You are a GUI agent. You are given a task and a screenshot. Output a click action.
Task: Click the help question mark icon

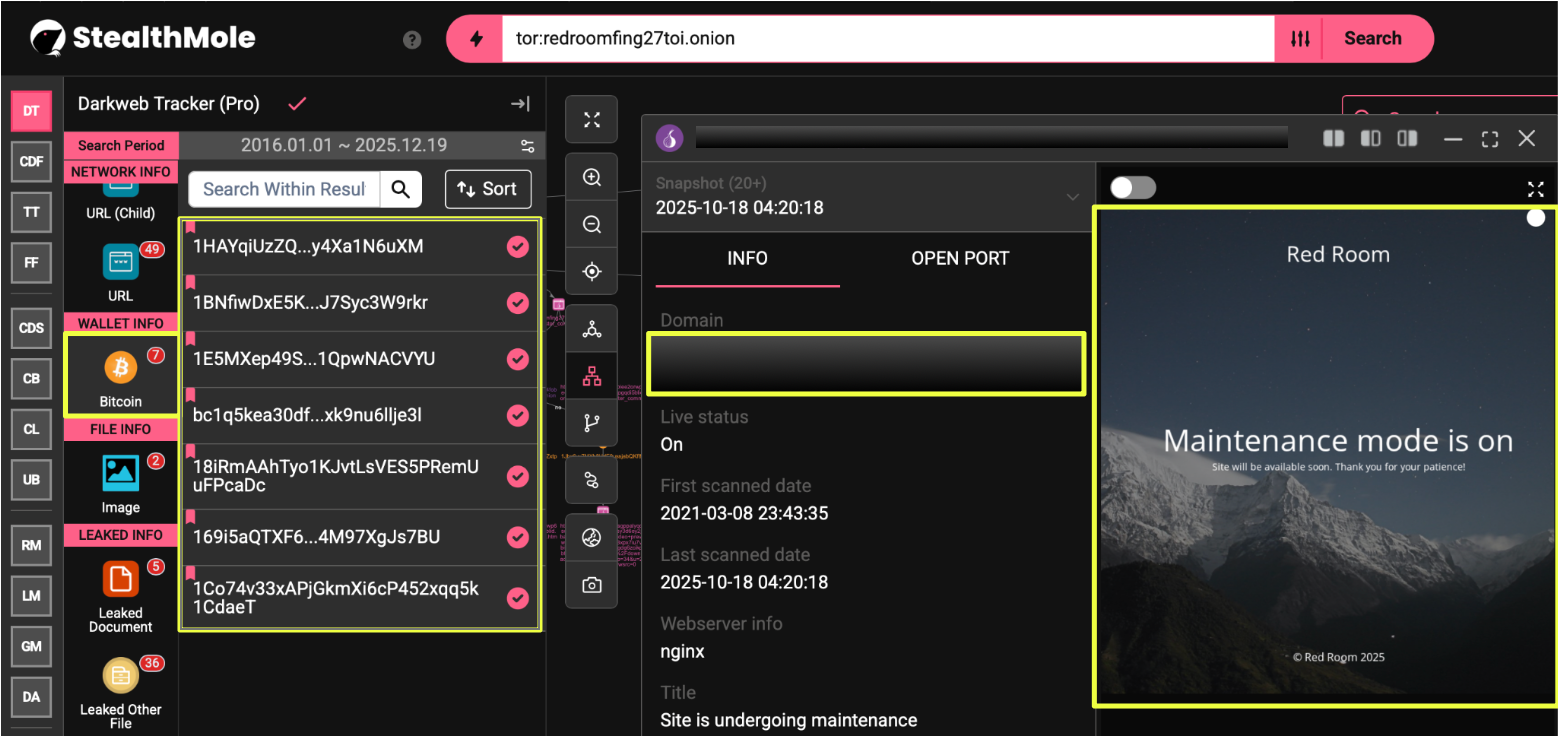coord(412,40)
